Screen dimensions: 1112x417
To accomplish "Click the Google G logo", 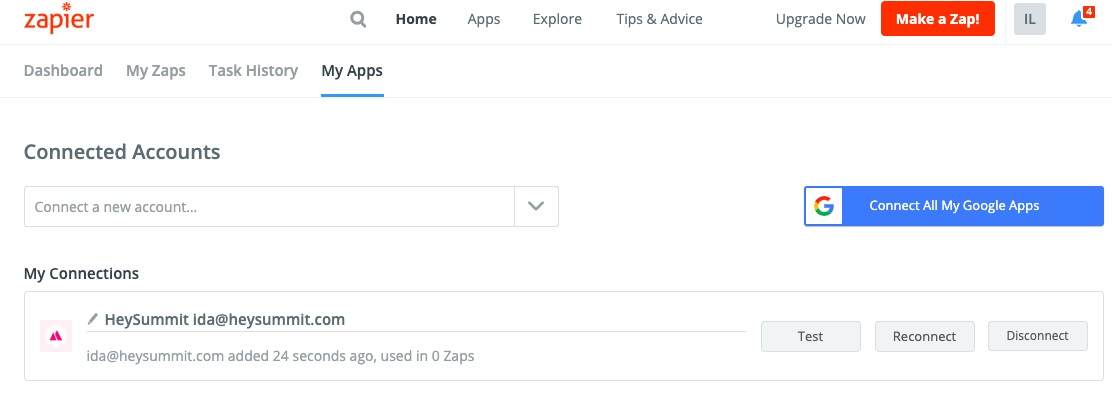I will 824,206.
